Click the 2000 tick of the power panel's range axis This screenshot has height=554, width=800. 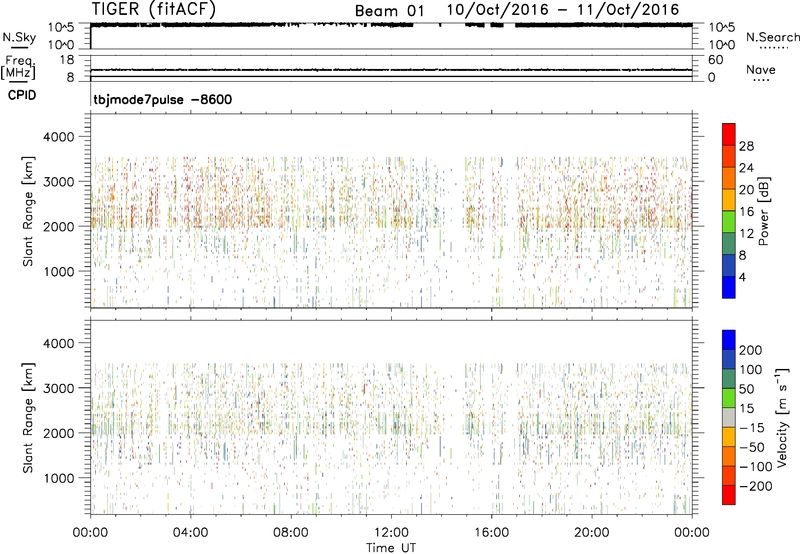[x=59, y=226]
